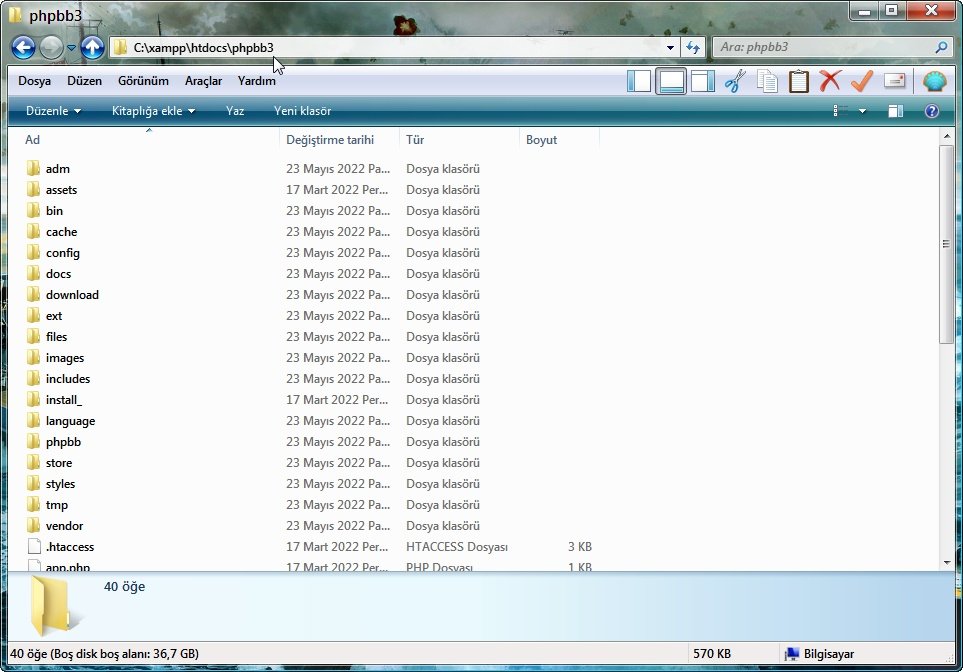Select the download folder

tap(72, 295)
